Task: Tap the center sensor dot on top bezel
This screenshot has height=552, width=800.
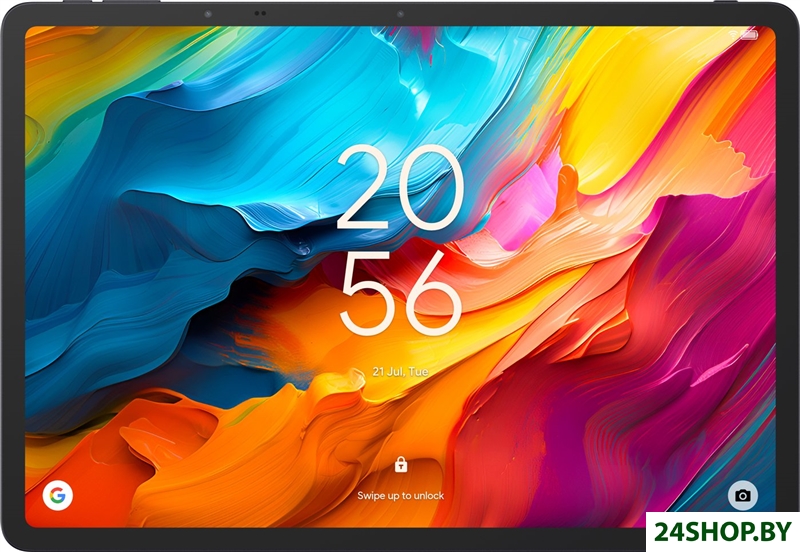Action: click(400, 14)
